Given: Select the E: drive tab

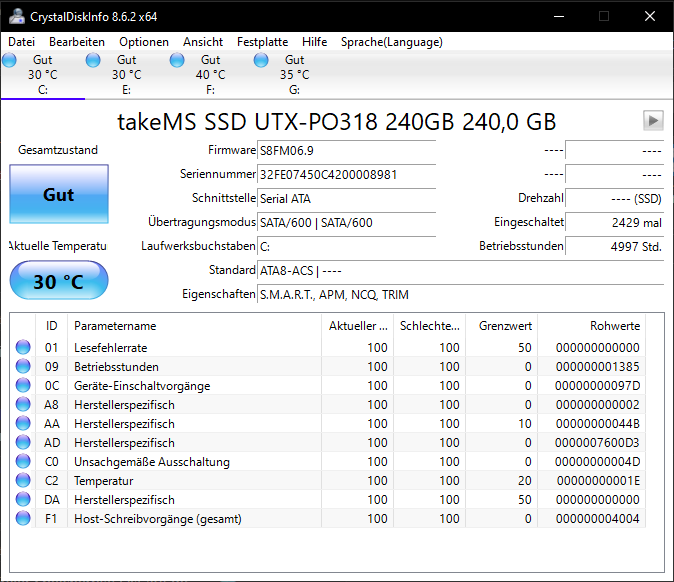Looking at the screenshot, I should click(x=126, y=75).
